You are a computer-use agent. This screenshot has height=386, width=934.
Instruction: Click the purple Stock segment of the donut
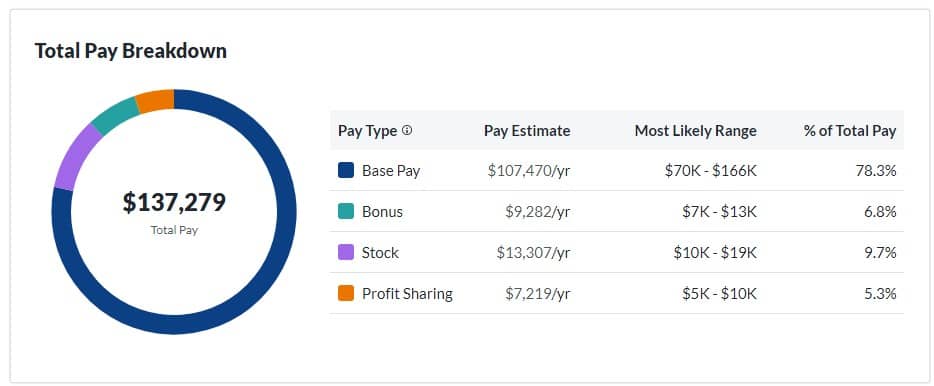coord(76,157)
